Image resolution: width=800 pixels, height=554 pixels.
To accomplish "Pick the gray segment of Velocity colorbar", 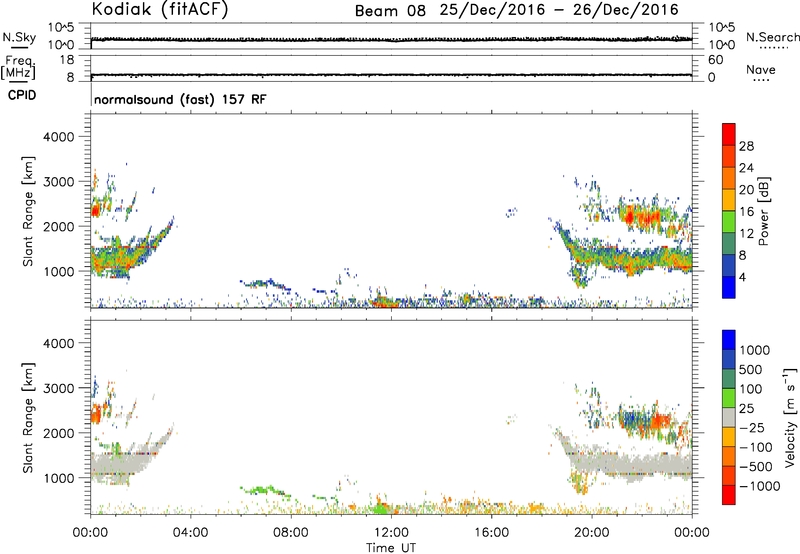I will (x=729, y=417).
